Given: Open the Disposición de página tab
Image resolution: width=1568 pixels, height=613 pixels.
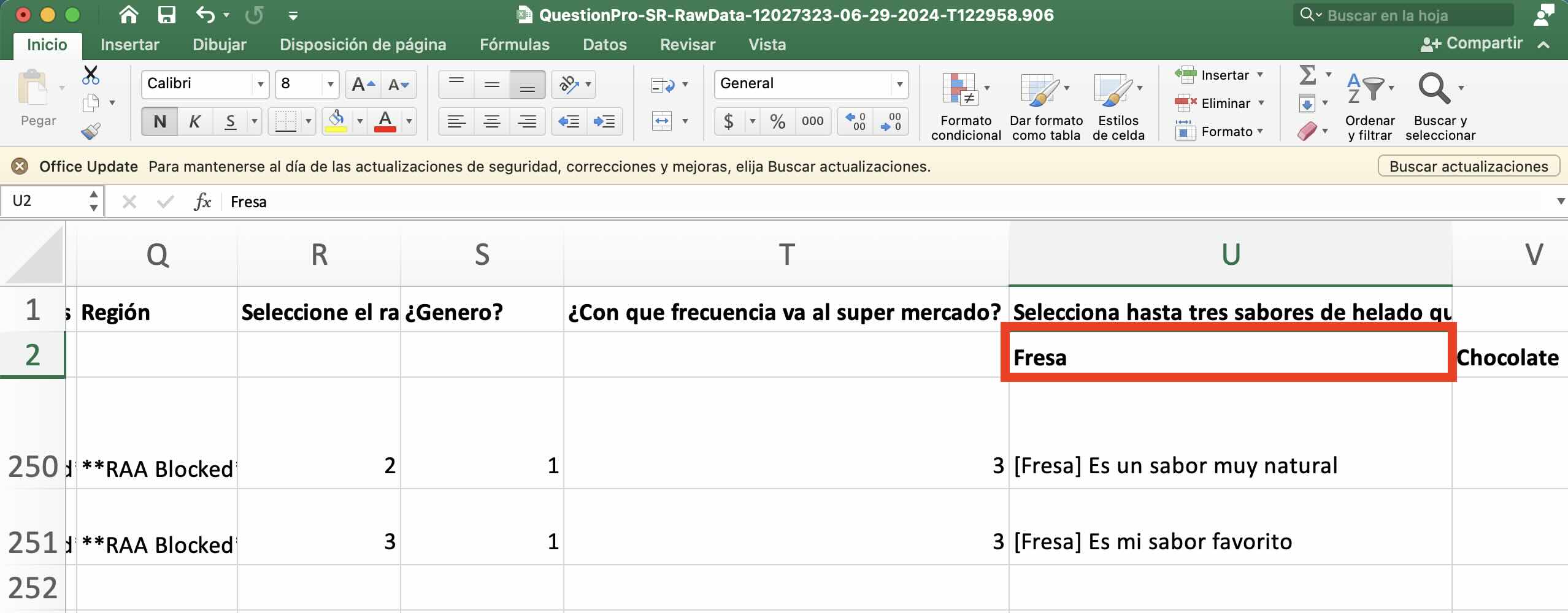Looking at the screenshot, I should tap(363, 44).
